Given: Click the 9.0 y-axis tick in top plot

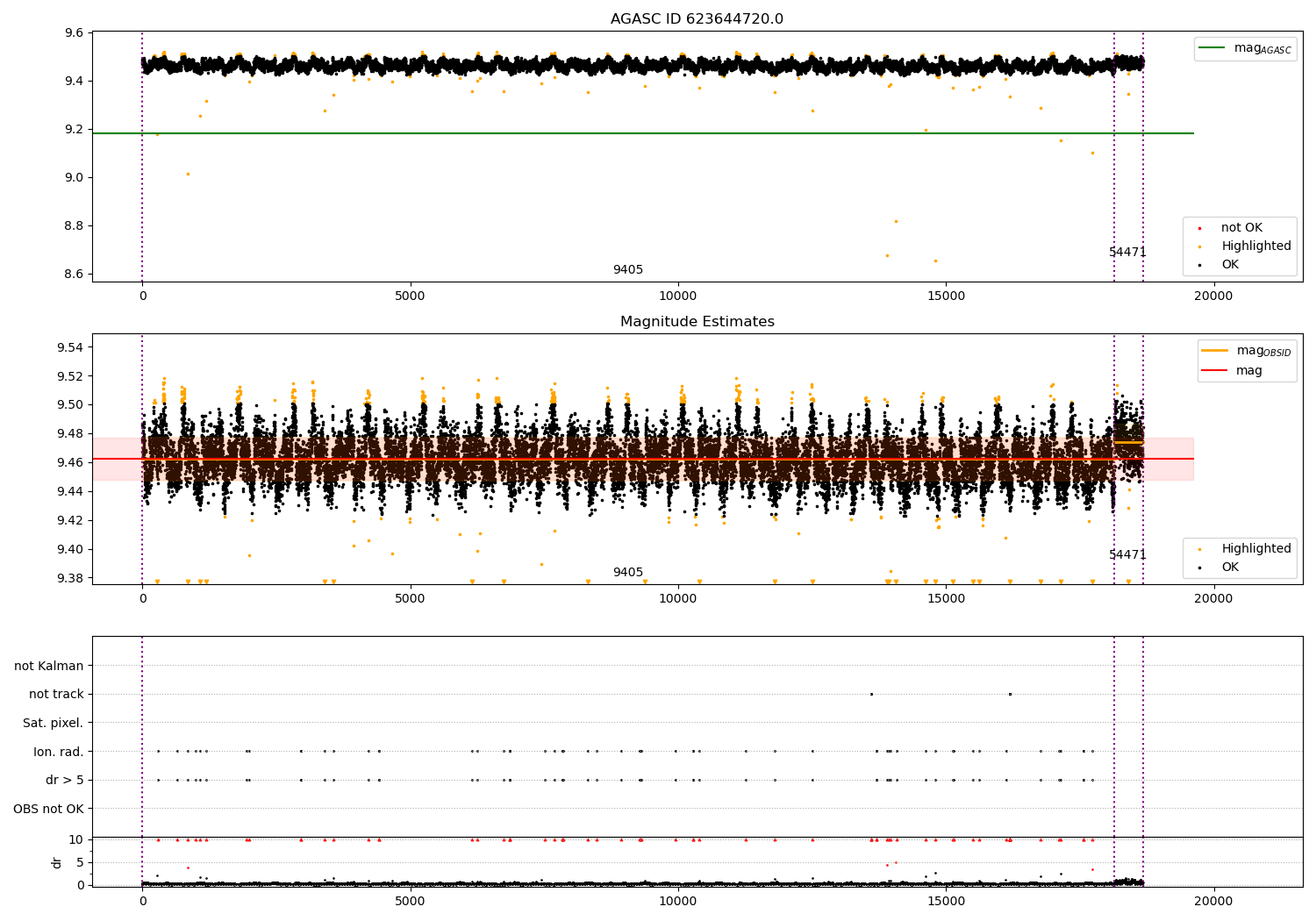Looking at the screenshot, I should pos(74,178).
